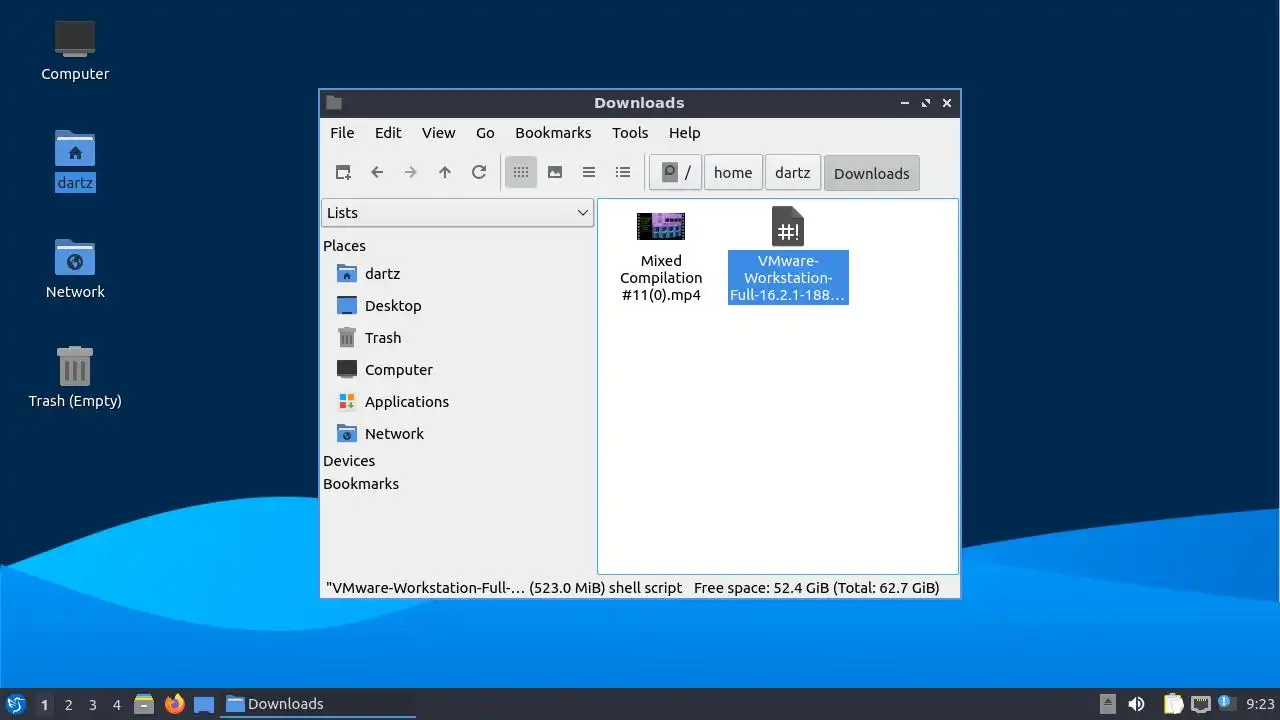Click the Bookmarks sidebar header
This screenshot has width=1280, height=720.
coord(361,483)
